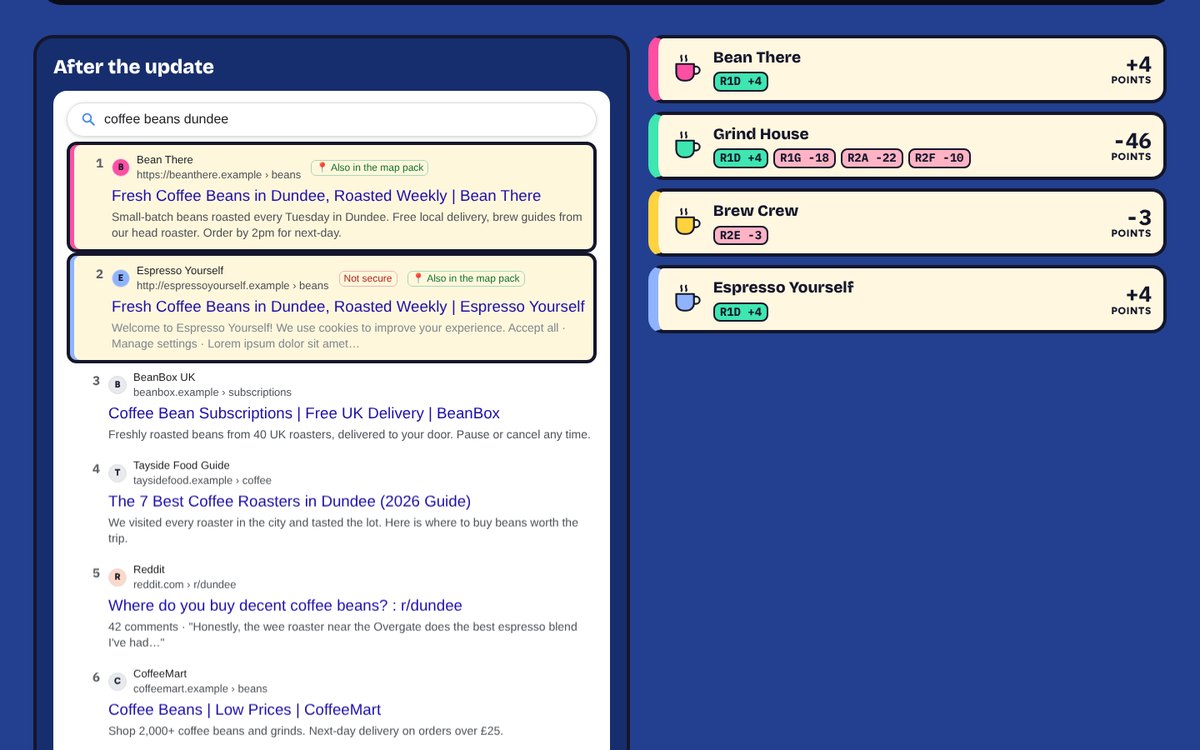Screen dimensions: 1200x750
Task: Click the '+4 POINTS' score on Bean There card
Action: [1132, 70]
